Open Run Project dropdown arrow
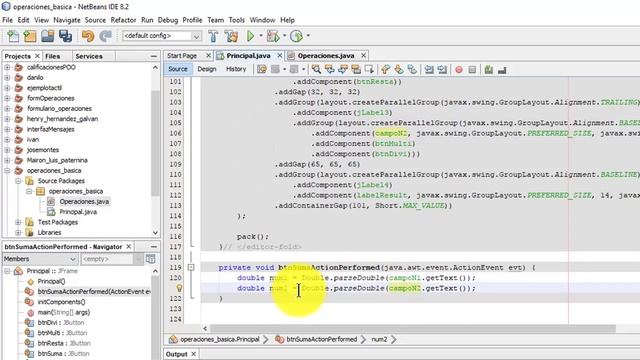 click(x=261, y=36)
